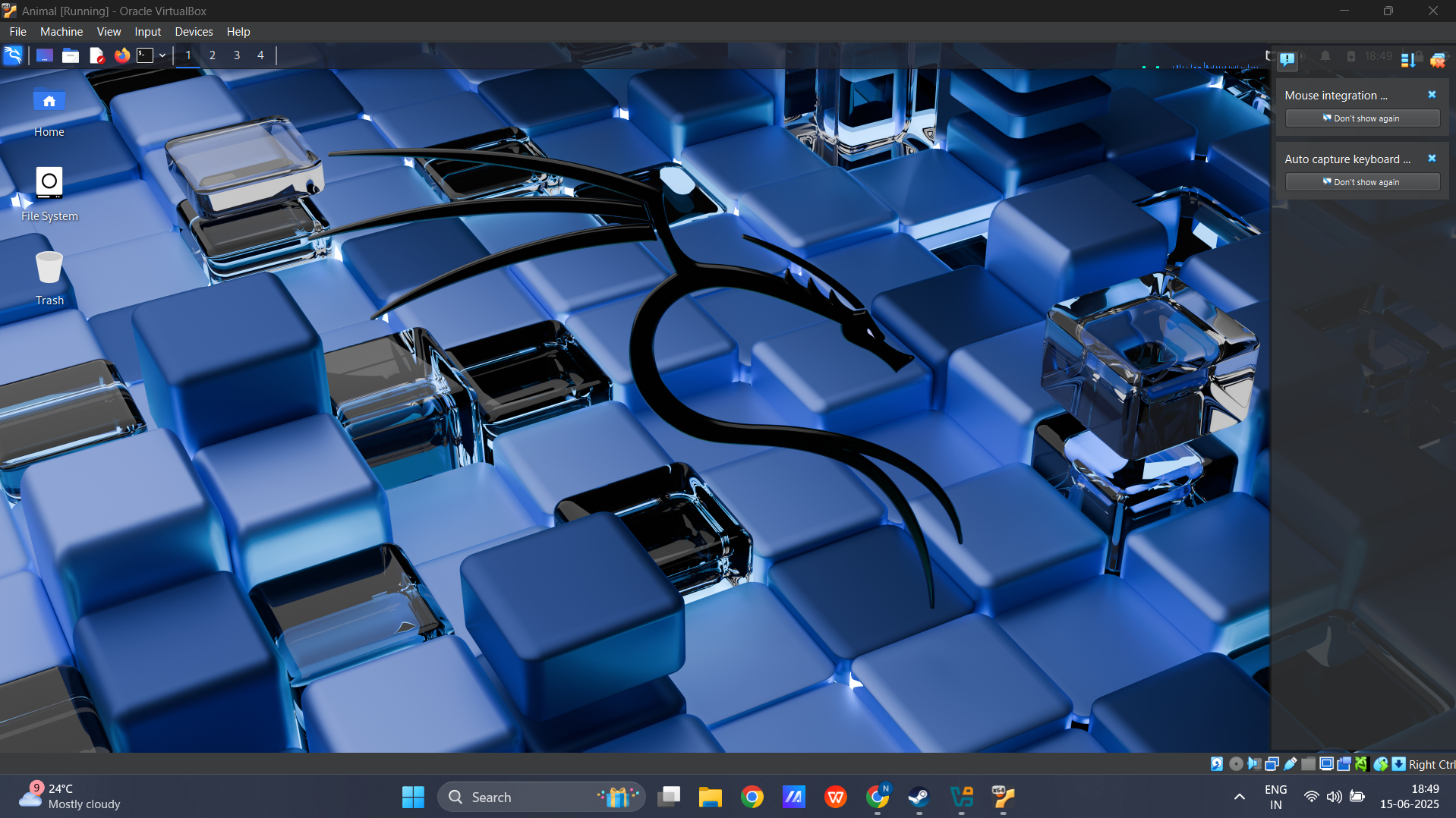The width and height of the screenshot is (1456, 818).
Task: Click the CPU execution status icon
Action: tap(1361, 764)
